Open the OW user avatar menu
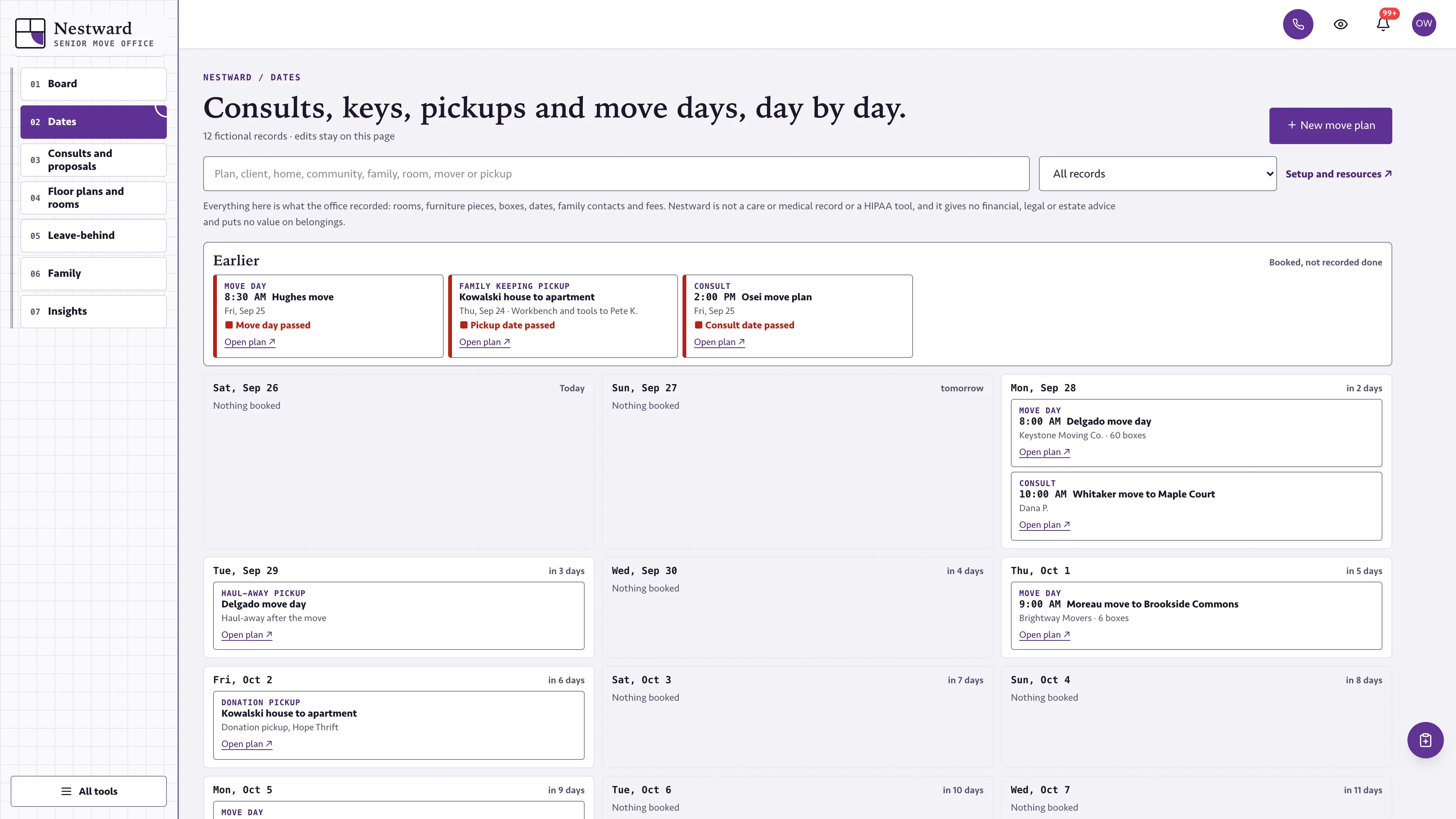The height and width of the screenshot is (819, 1456). tap(1424, 24)
